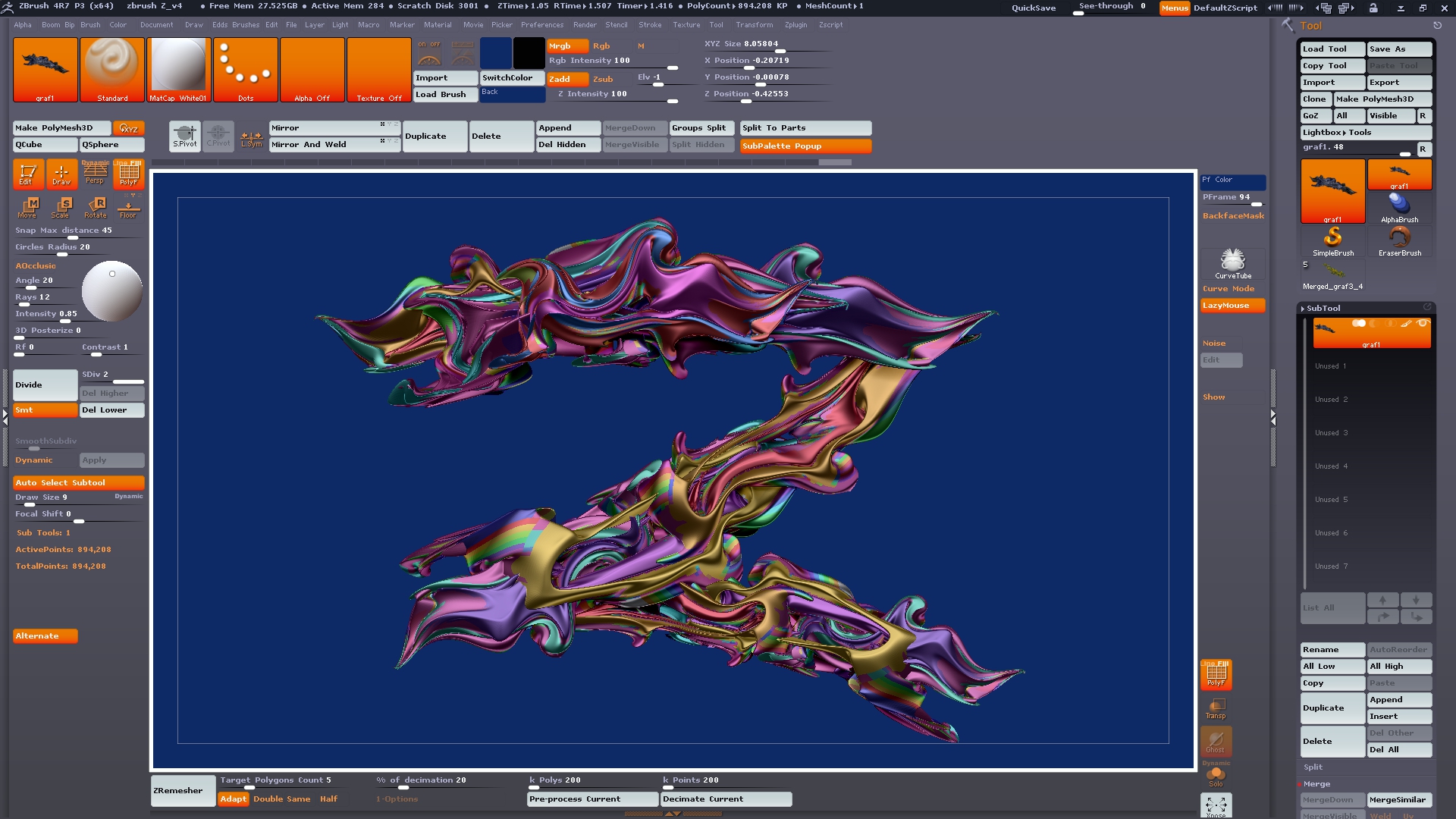Click Decimate Current button
Viewport: 1456px width, 819px height.
pyautogui.click(x=726, y=799)
